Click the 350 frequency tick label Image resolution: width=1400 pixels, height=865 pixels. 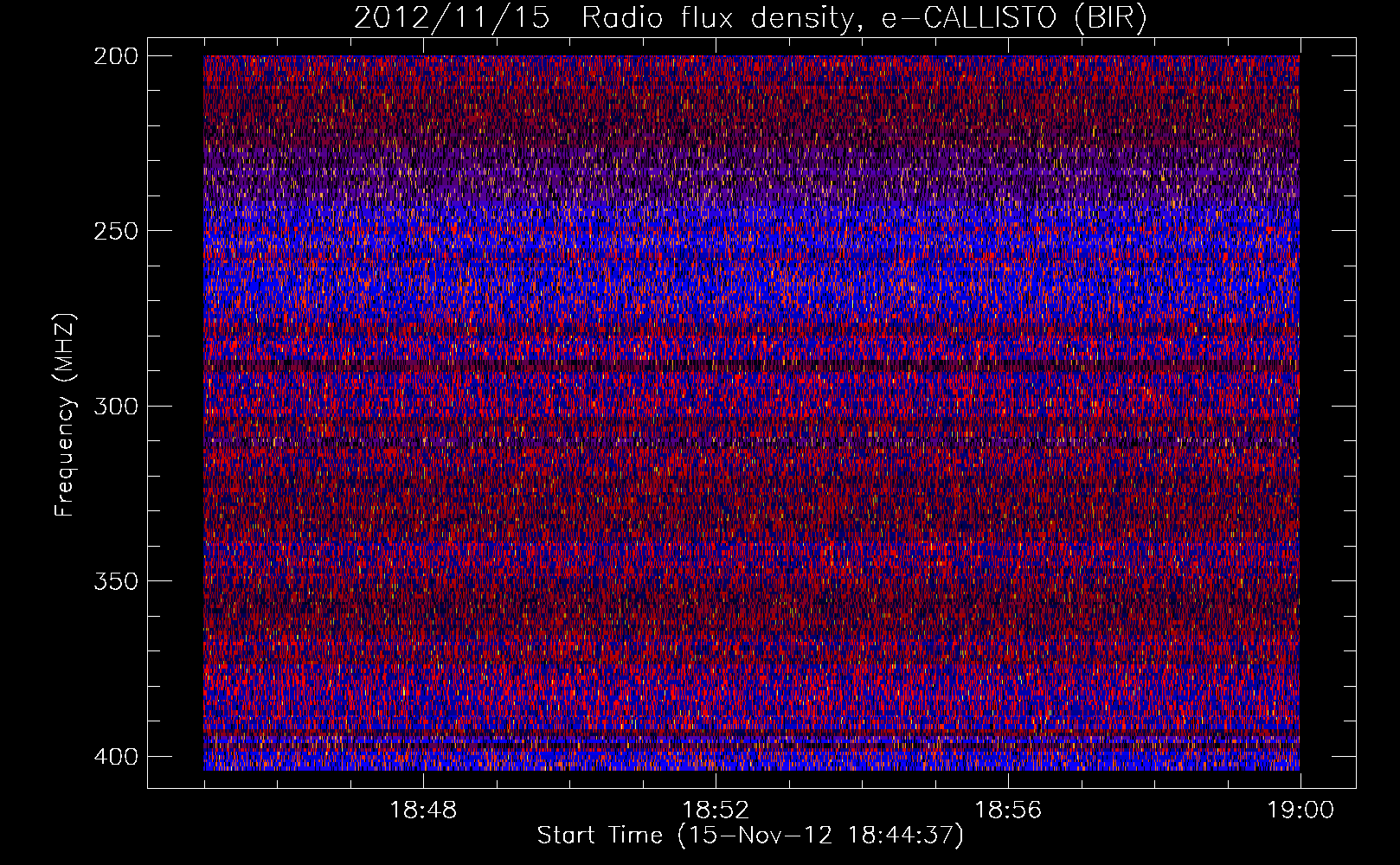pyautogui.click(x=115, y=581)
